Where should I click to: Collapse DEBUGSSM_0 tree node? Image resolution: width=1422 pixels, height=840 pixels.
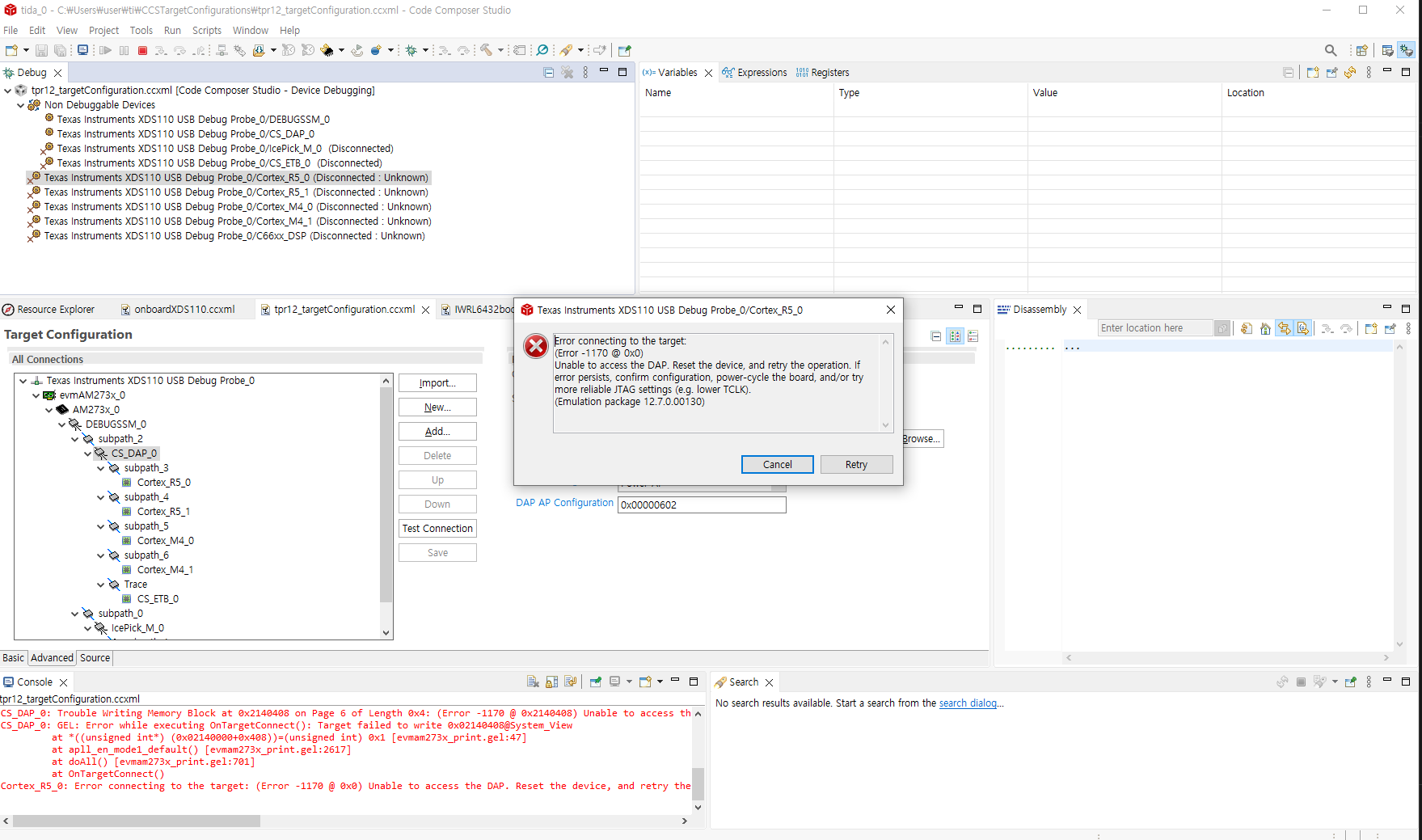(62, 424)
